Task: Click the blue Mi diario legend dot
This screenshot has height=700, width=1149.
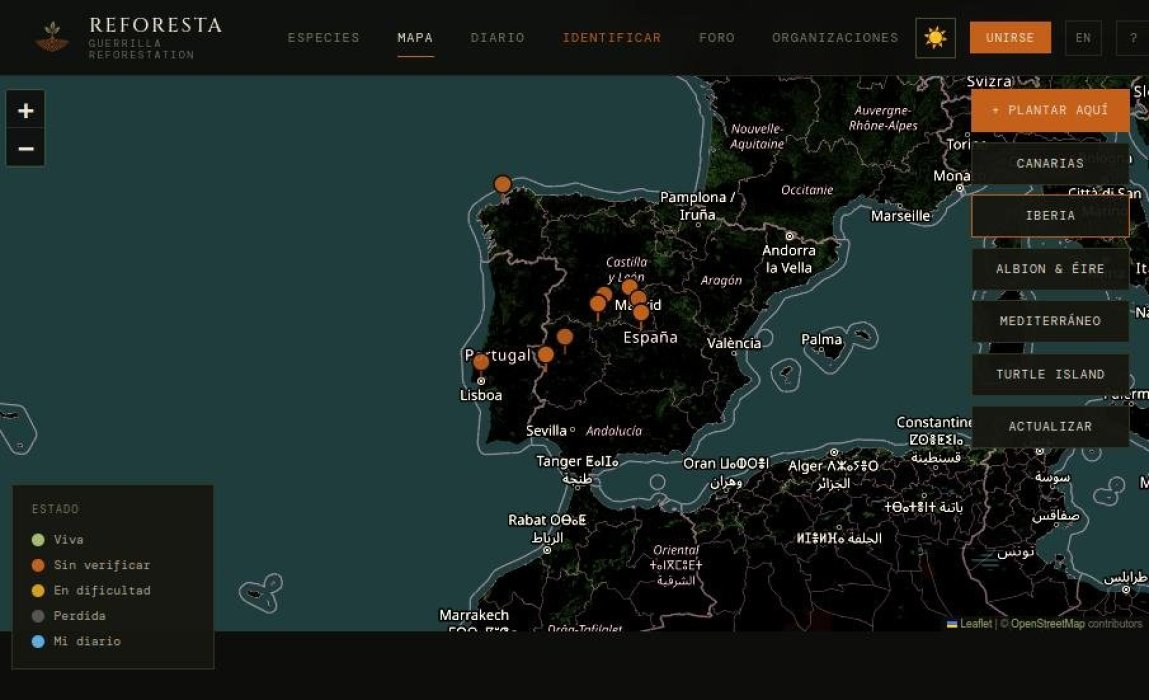Action: point(38,641)
